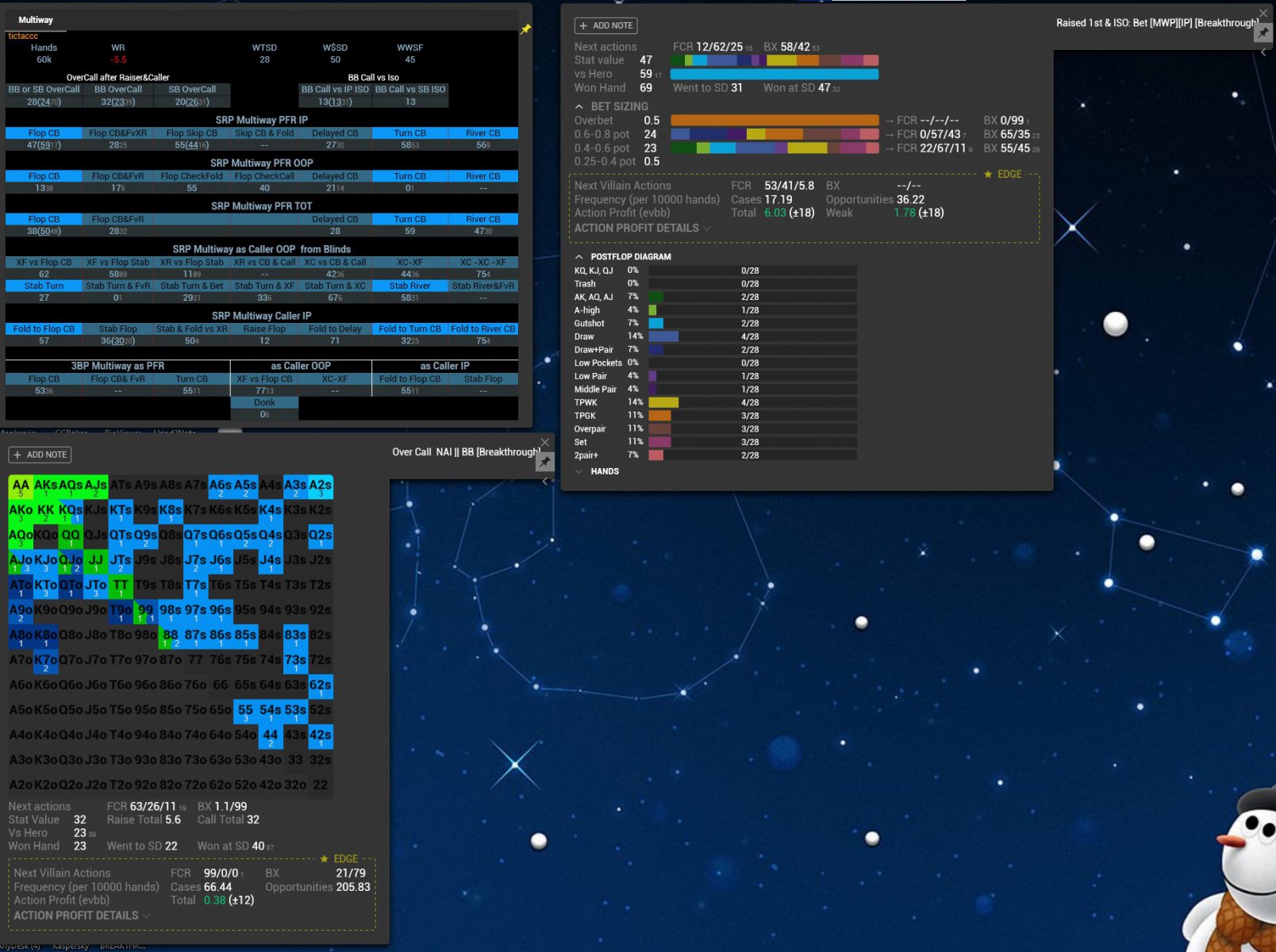The width and height of the screenshot is (1276, 952).
Task: Click the Overbet sizing color bar
Action: click(x=774, y=121)
